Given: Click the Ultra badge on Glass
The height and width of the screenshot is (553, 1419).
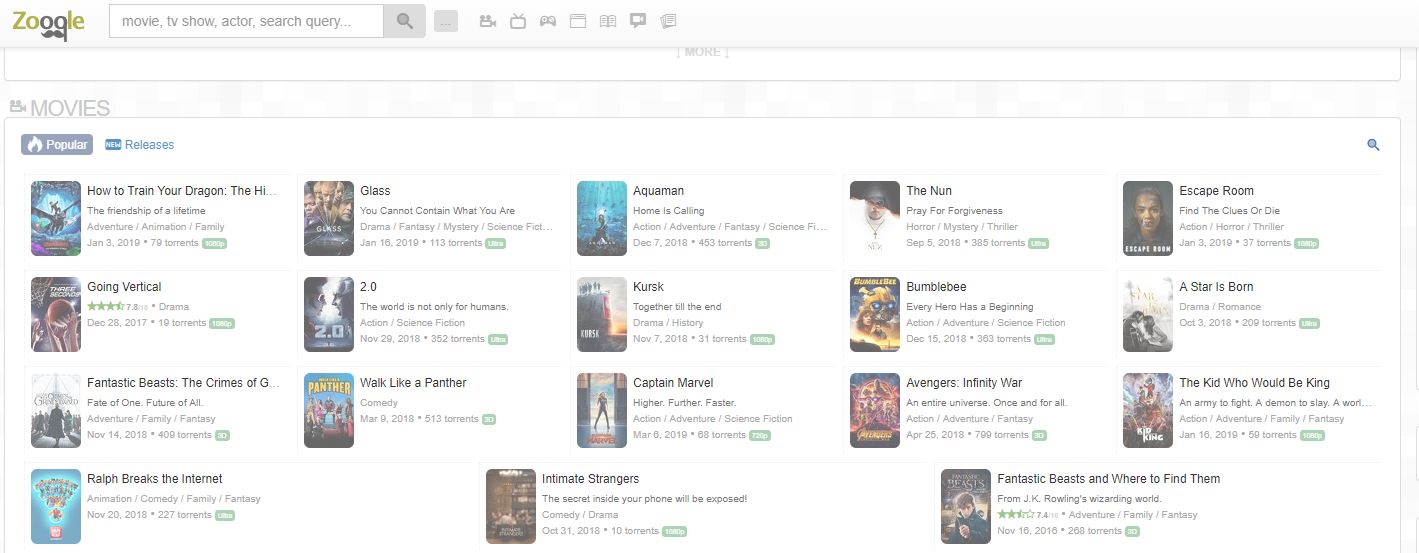Looking at the screenshot, I should click(495, 243).
